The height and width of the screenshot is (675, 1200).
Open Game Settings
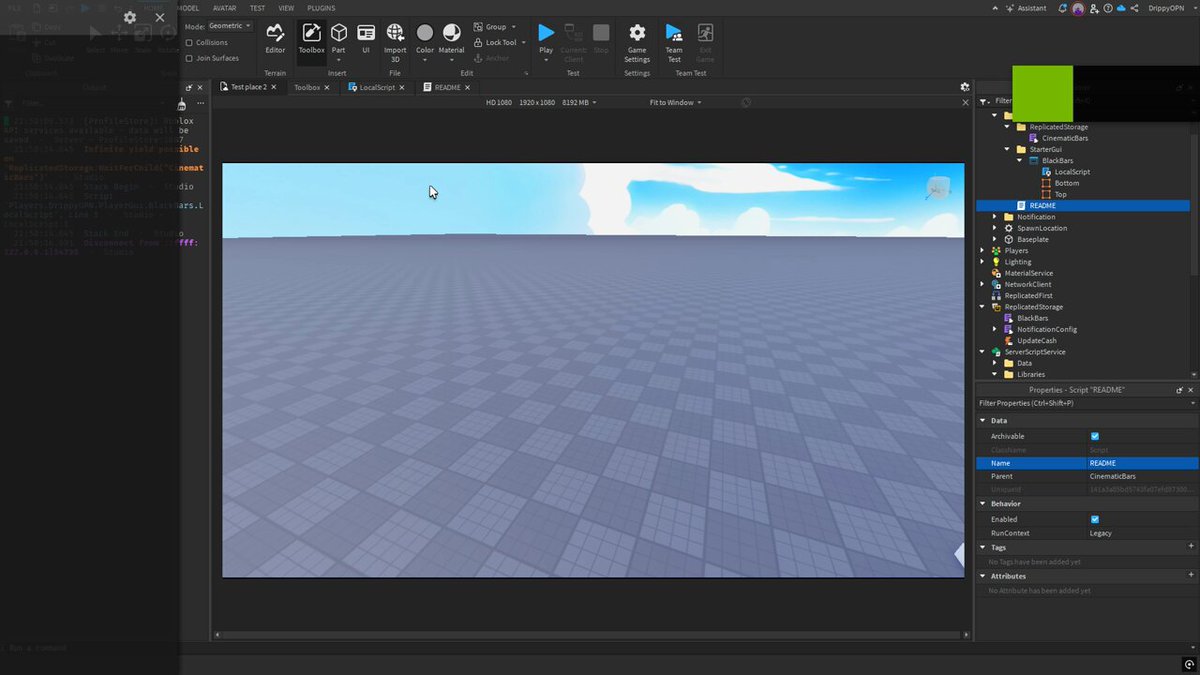[x=637, y=43]
